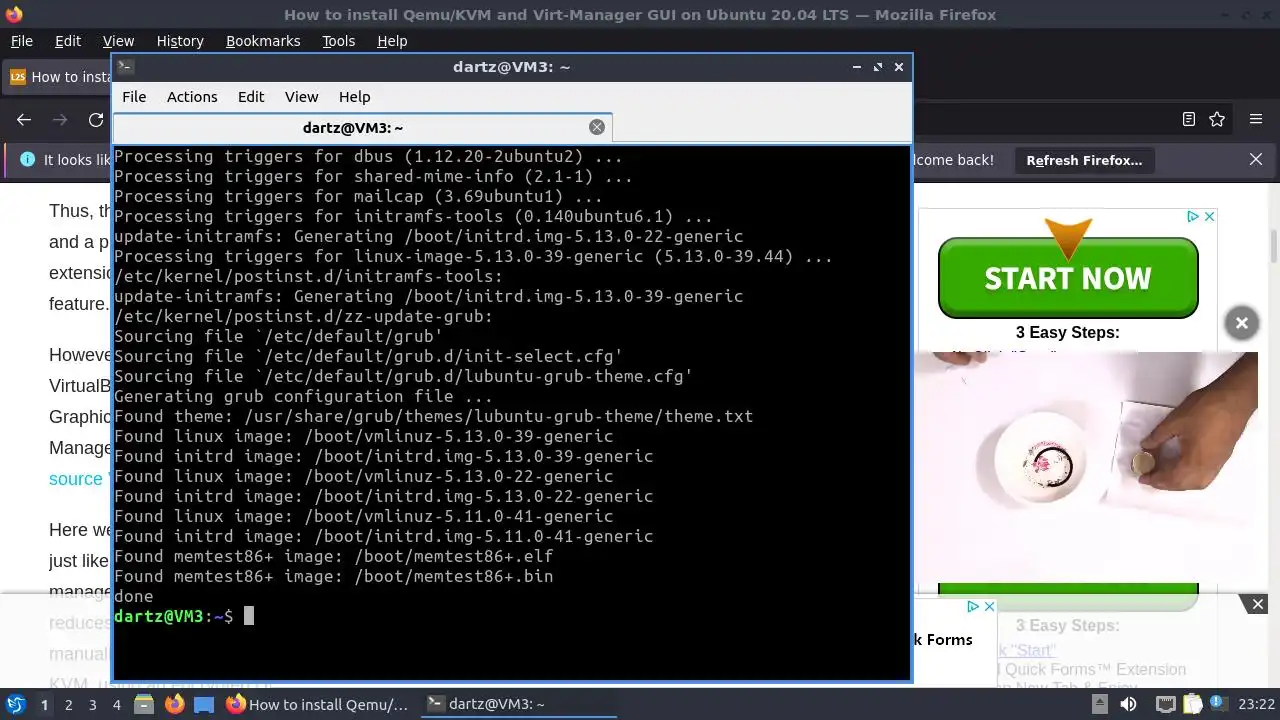1280x720 pixels.
Task: Click the info icon in Firefox notification bar
Action: tap(27, 160)
